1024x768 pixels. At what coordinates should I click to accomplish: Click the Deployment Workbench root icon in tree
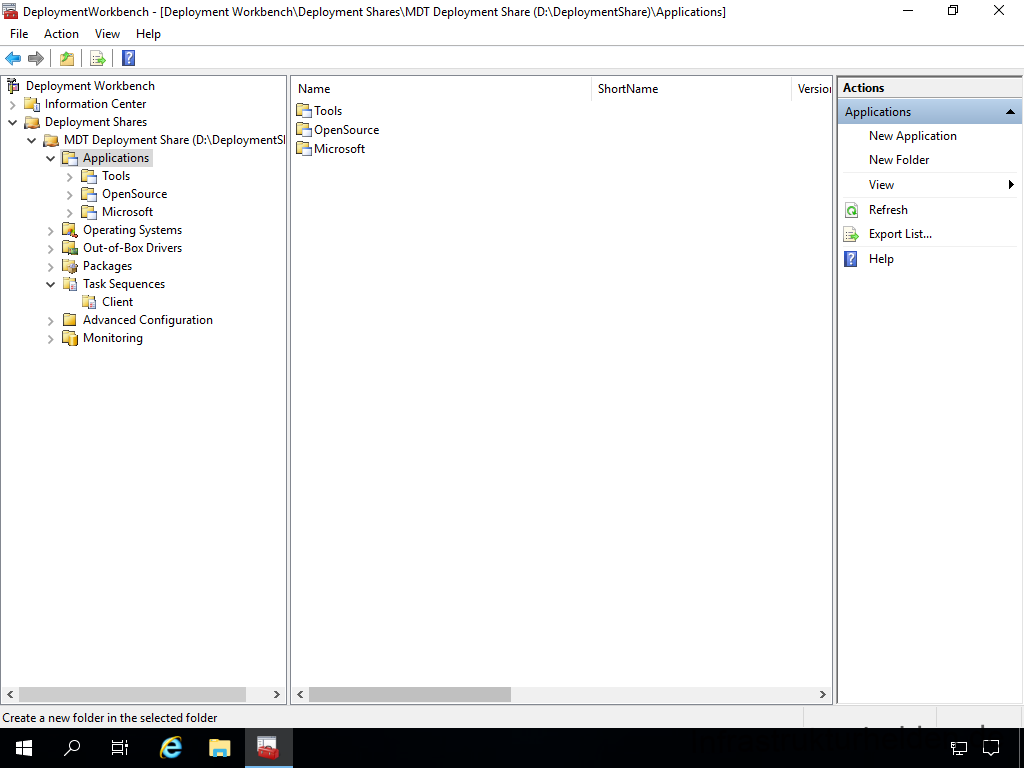pyautogui.click(x=13, y=86)
